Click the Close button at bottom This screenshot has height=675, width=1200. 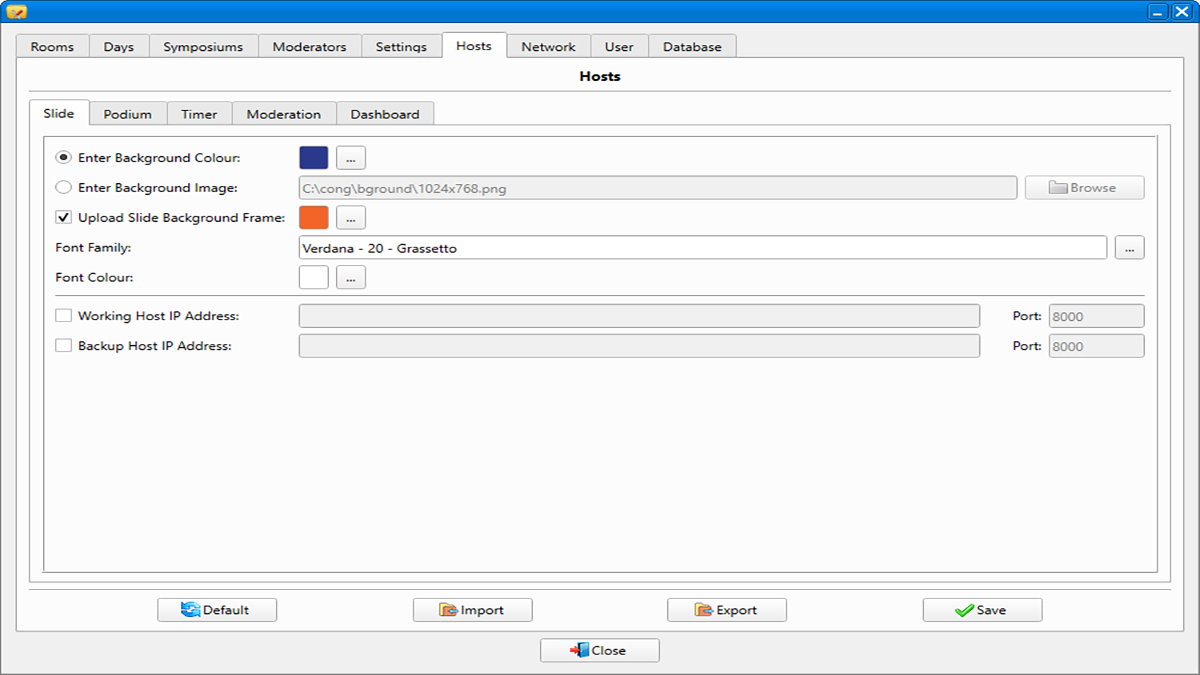[x=600, y=650]
